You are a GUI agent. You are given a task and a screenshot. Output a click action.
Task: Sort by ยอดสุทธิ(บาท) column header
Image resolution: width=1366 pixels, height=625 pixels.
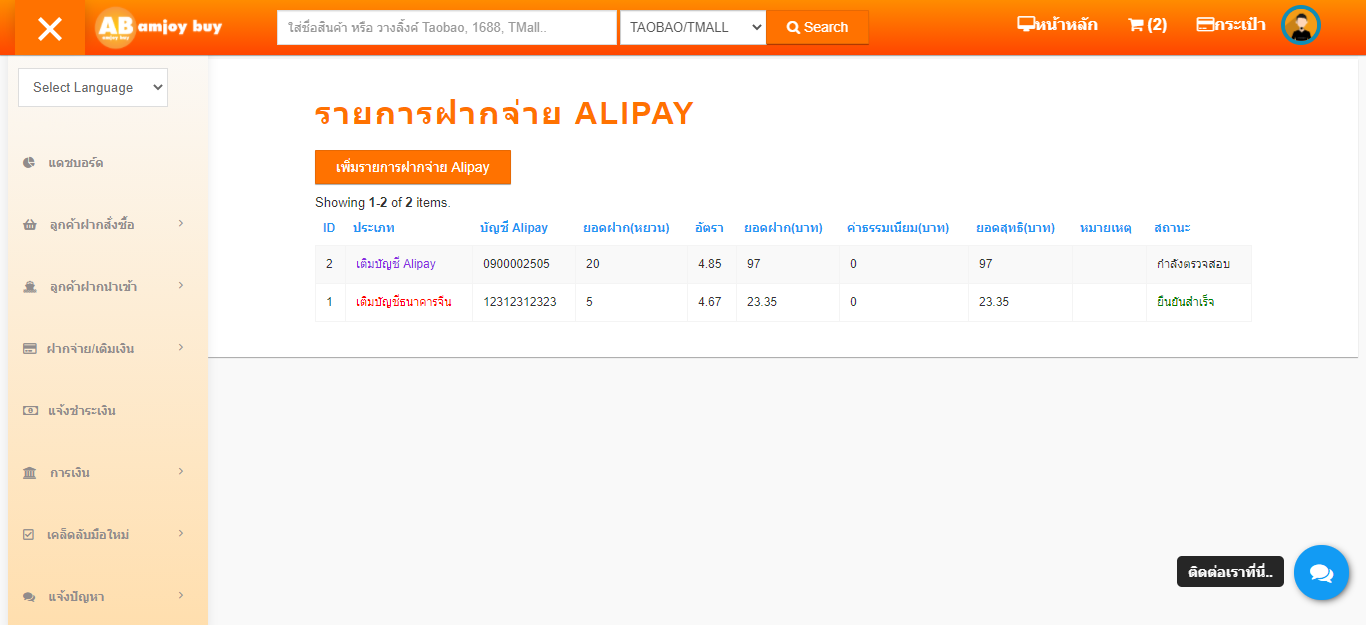1015,228
